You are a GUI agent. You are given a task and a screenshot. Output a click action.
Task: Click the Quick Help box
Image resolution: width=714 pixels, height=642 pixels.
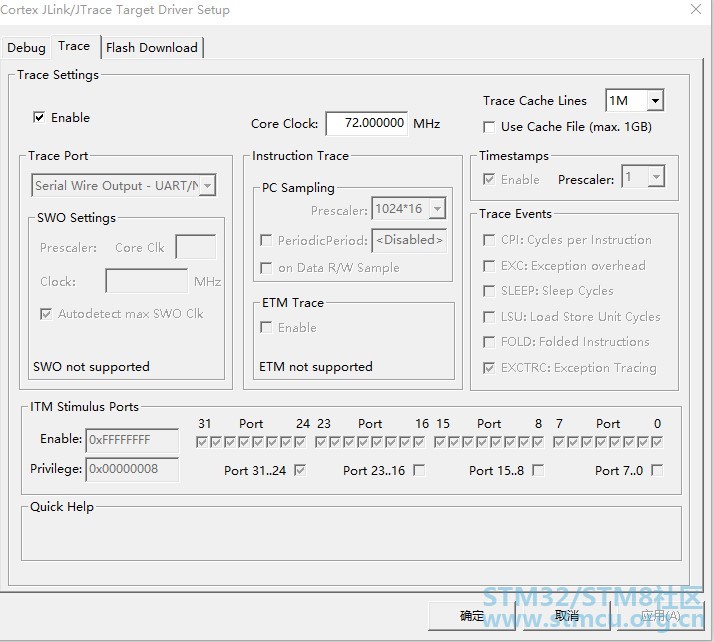click(x=351, y=535)
